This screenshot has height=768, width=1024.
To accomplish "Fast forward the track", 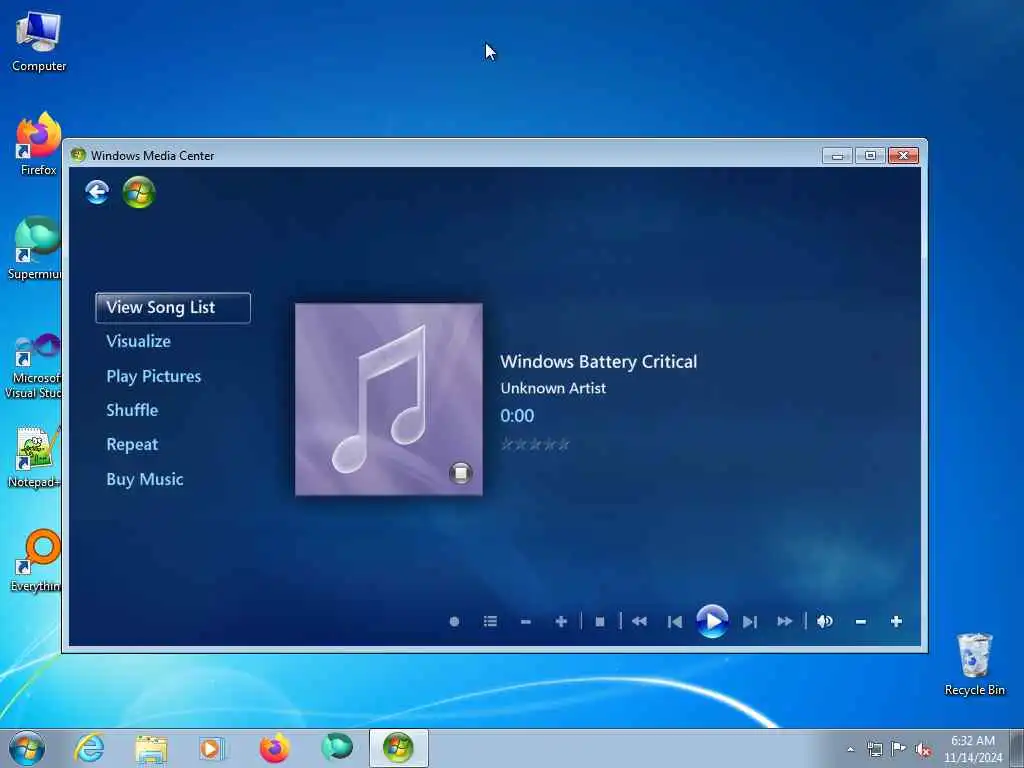I will (x=785, y=622).
